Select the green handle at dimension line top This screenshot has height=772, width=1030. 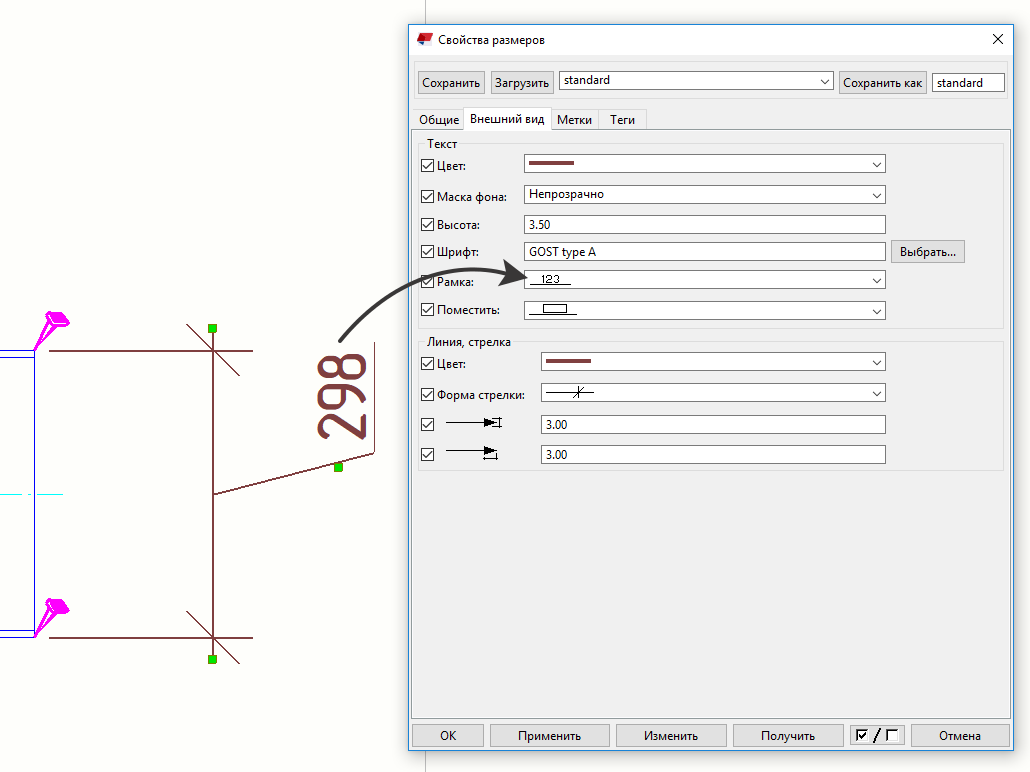[212, 328]
